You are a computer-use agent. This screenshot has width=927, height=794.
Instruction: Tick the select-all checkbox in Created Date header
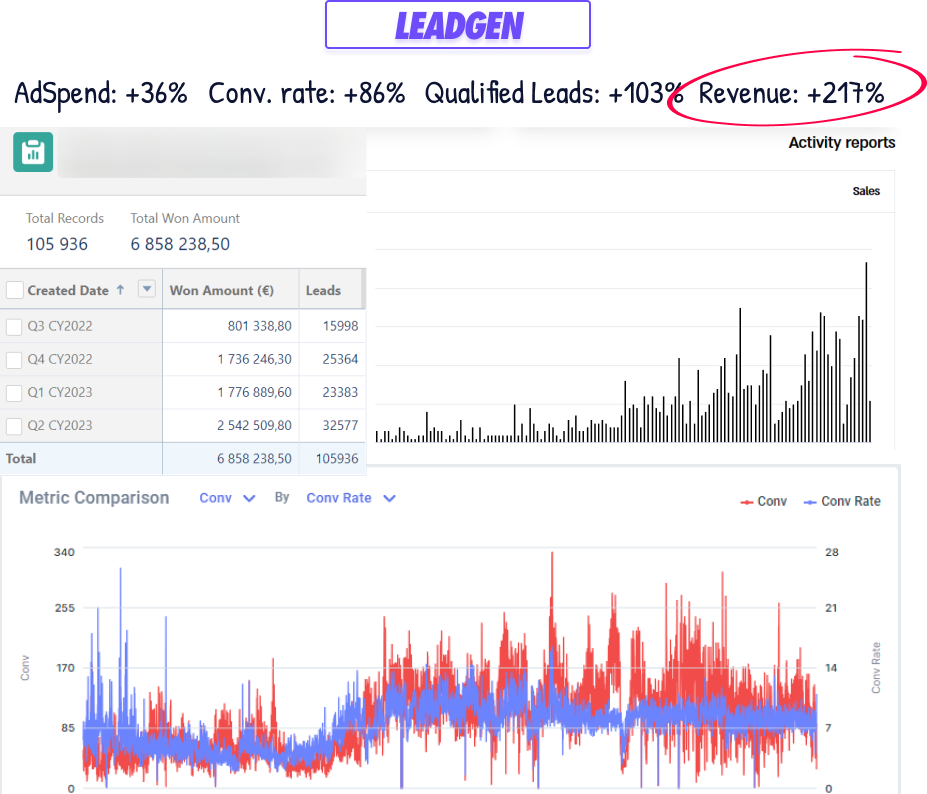(15, 290)
